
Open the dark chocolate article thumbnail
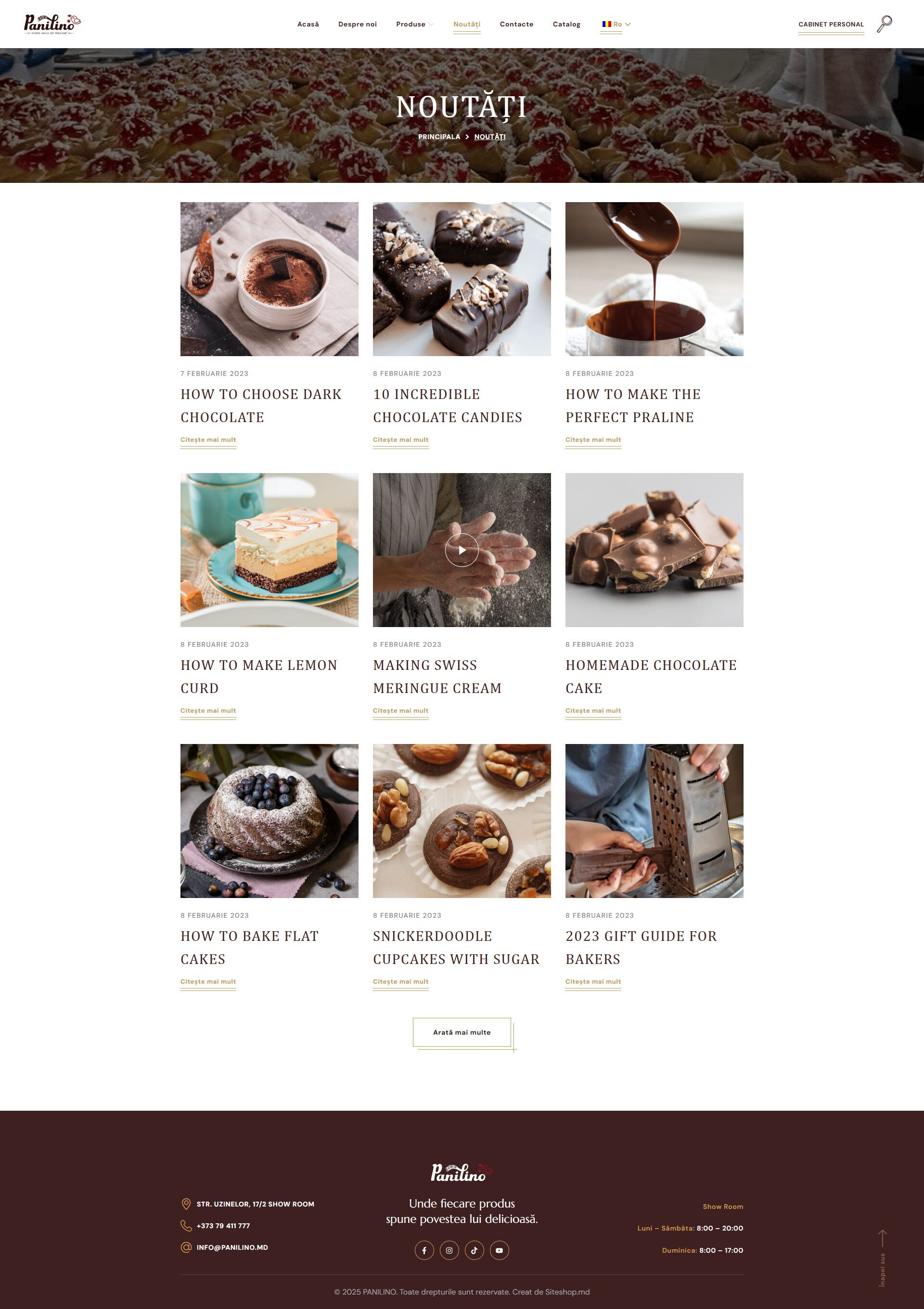(269, 279)
